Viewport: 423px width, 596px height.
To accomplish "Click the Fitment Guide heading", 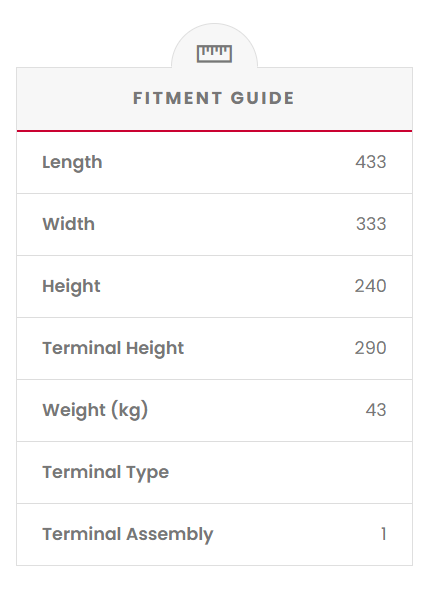I will coord(214,98).
